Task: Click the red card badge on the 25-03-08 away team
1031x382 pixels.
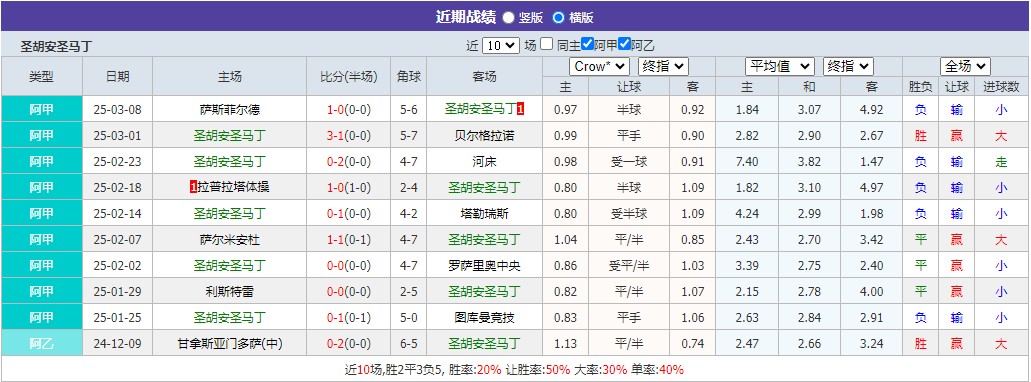Action: (520, 110)
